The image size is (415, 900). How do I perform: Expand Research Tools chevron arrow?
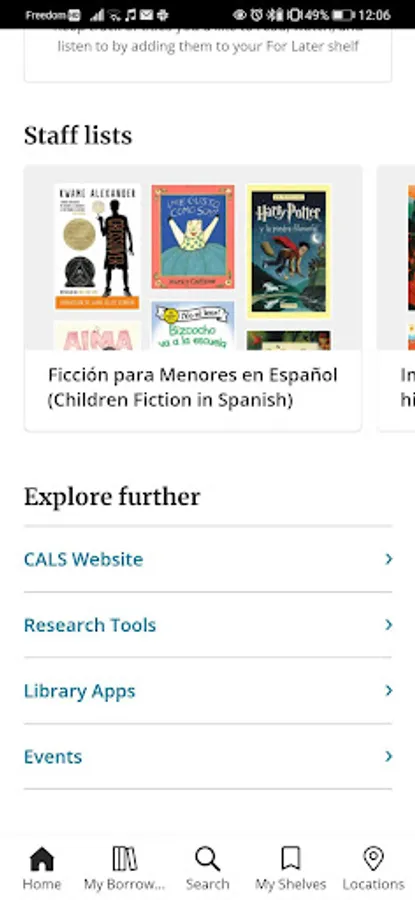[x=389, y=624]
